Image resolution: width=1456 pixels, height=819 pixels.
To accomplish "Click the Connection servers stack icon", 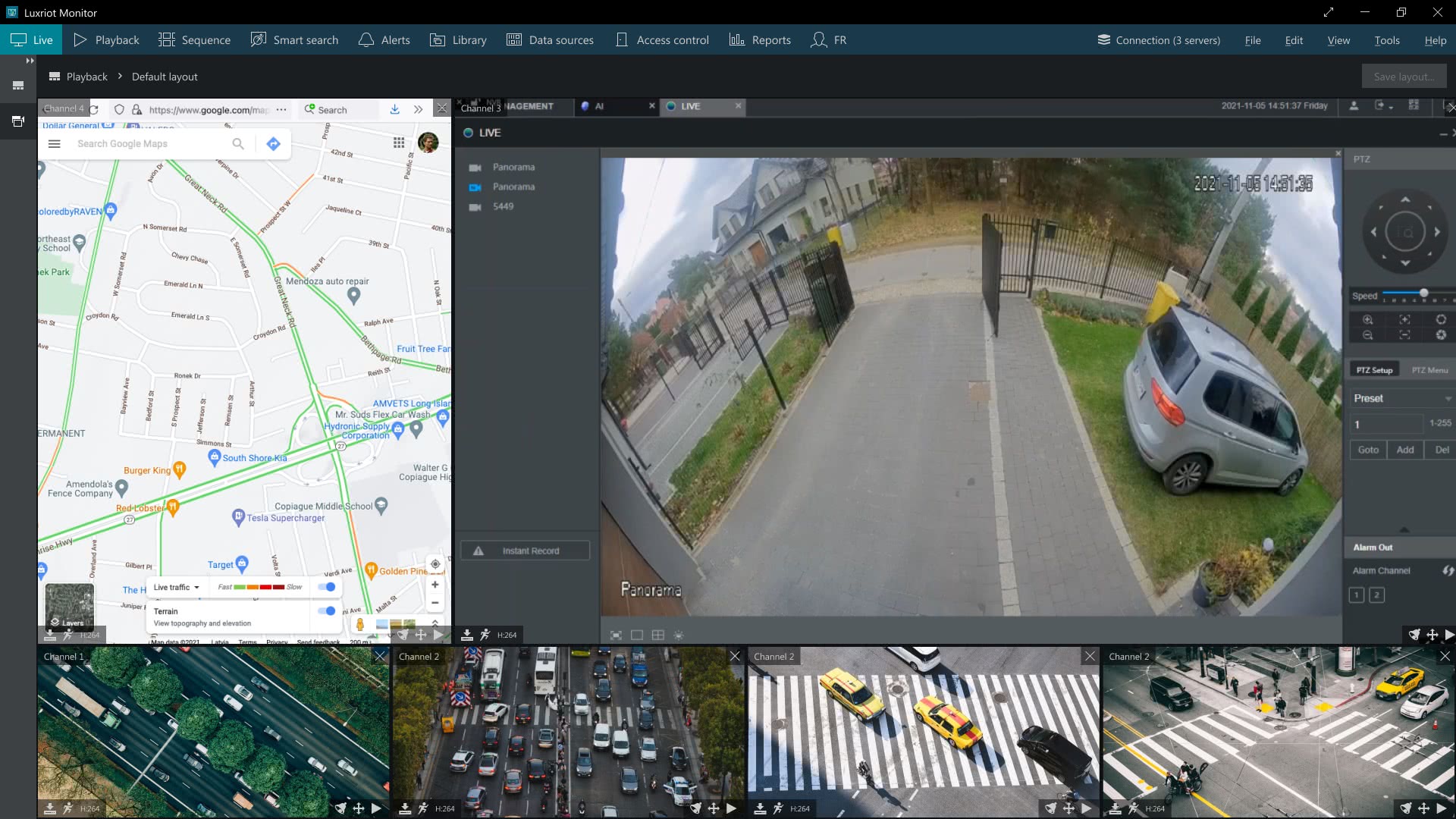I will pyautogui.click(x=1104, y=39).
